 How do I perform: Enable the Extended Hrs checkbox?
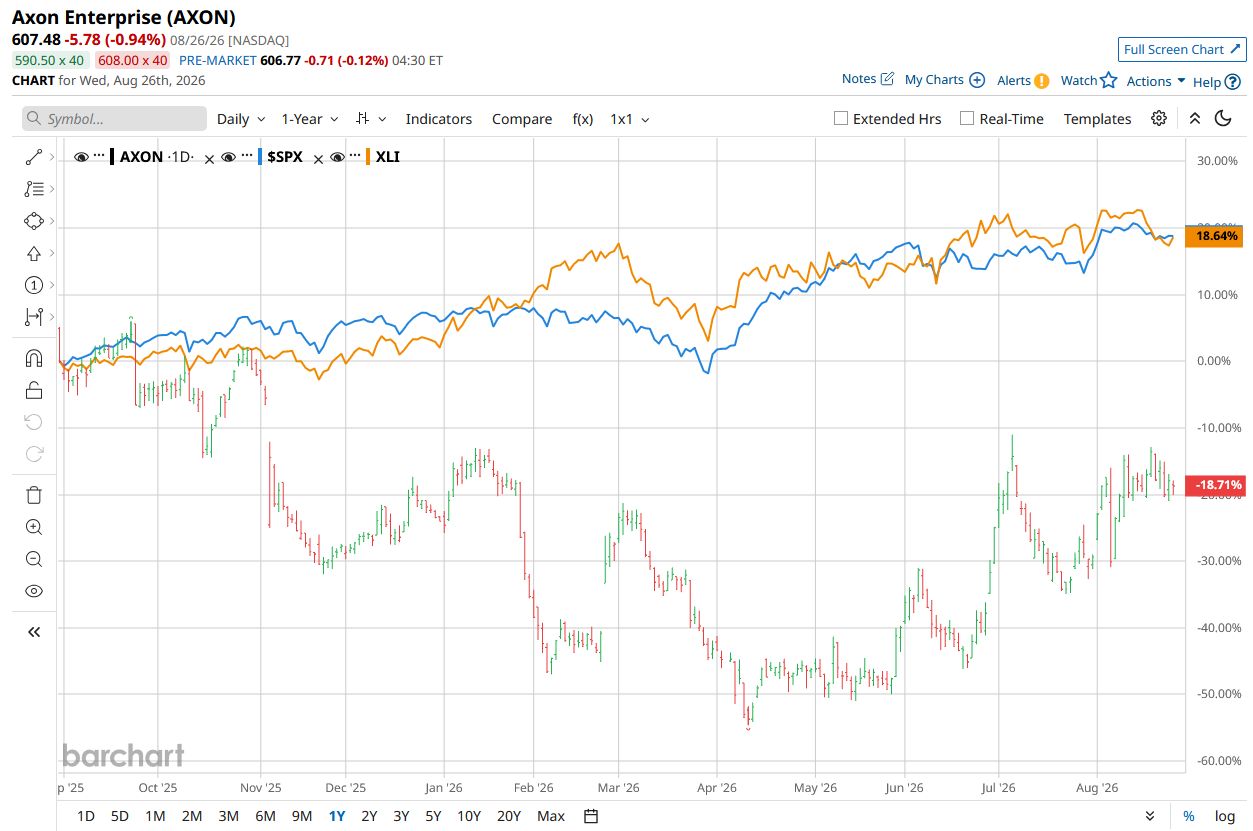pos(841,118)
